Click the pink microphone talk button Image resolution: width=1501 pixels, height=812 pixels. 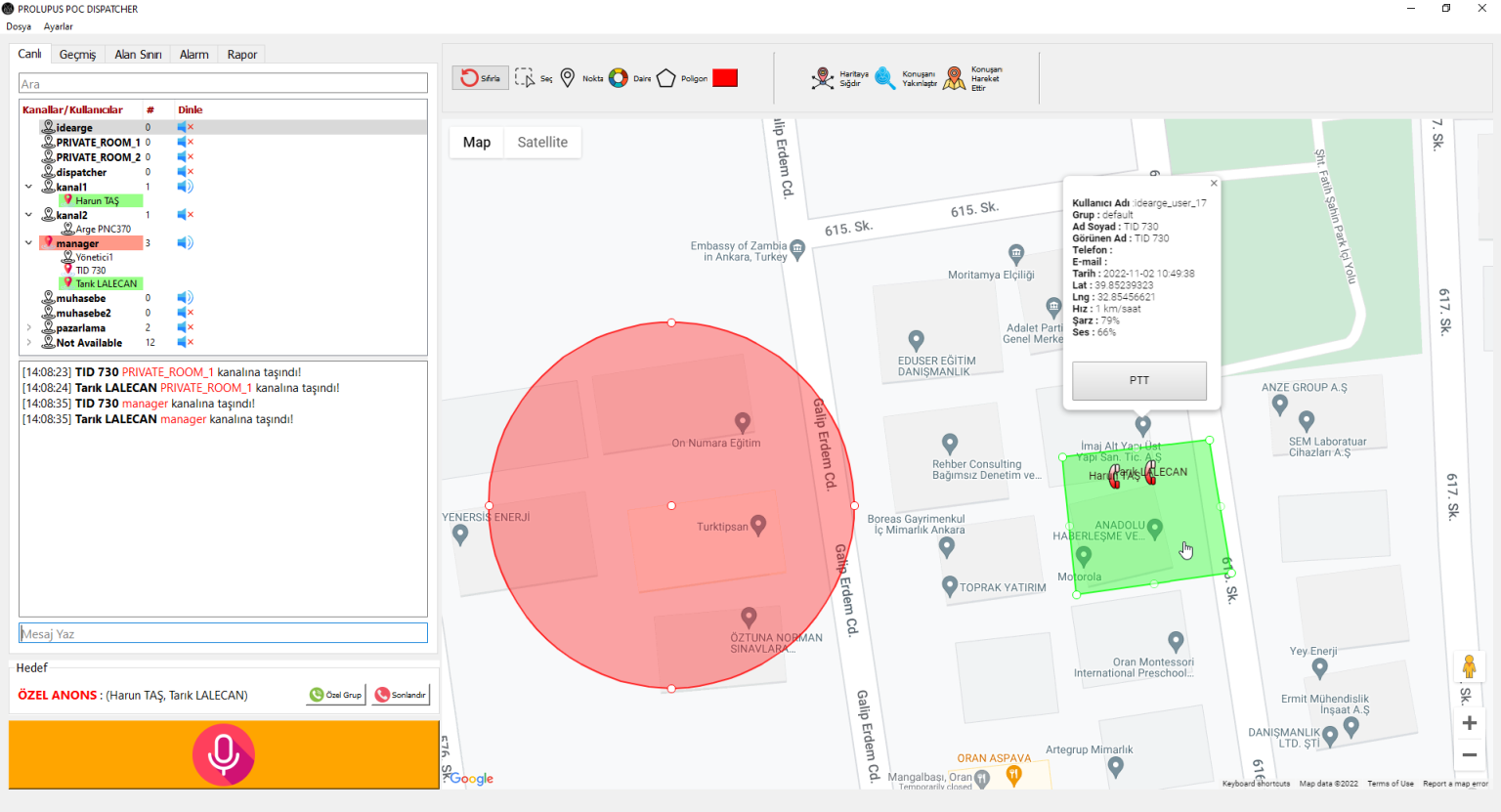point(224,754)
